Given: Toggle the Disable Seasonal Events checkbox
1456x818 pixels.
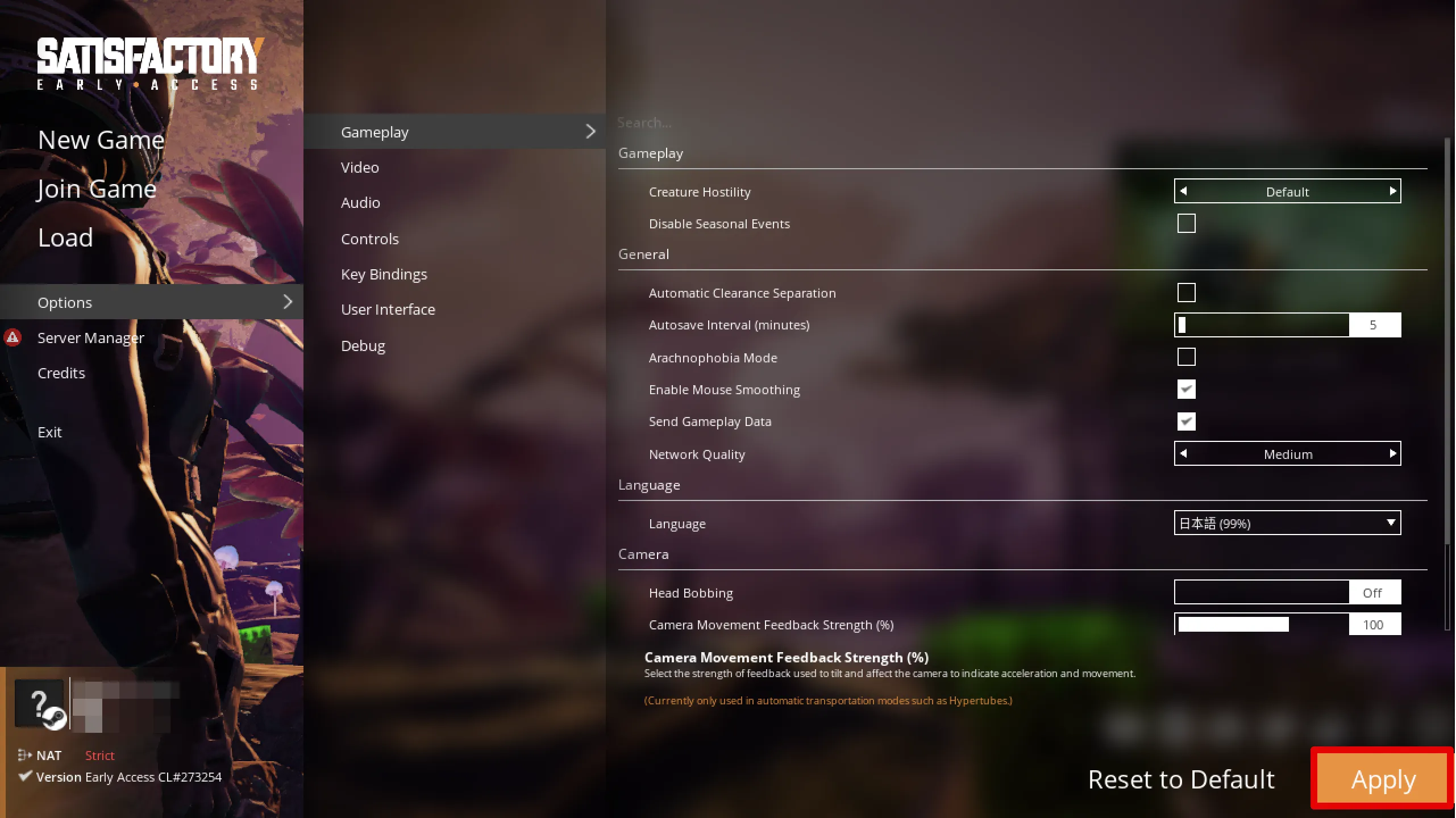Looking at the screenshot, I should coord(1186,222).
